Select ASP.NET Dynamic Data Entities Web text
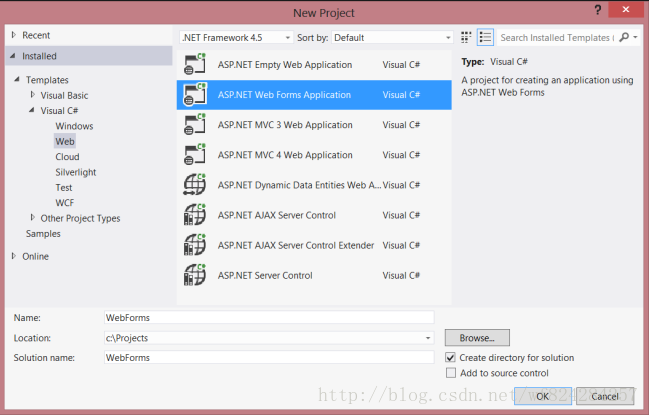 coord(299,185)
